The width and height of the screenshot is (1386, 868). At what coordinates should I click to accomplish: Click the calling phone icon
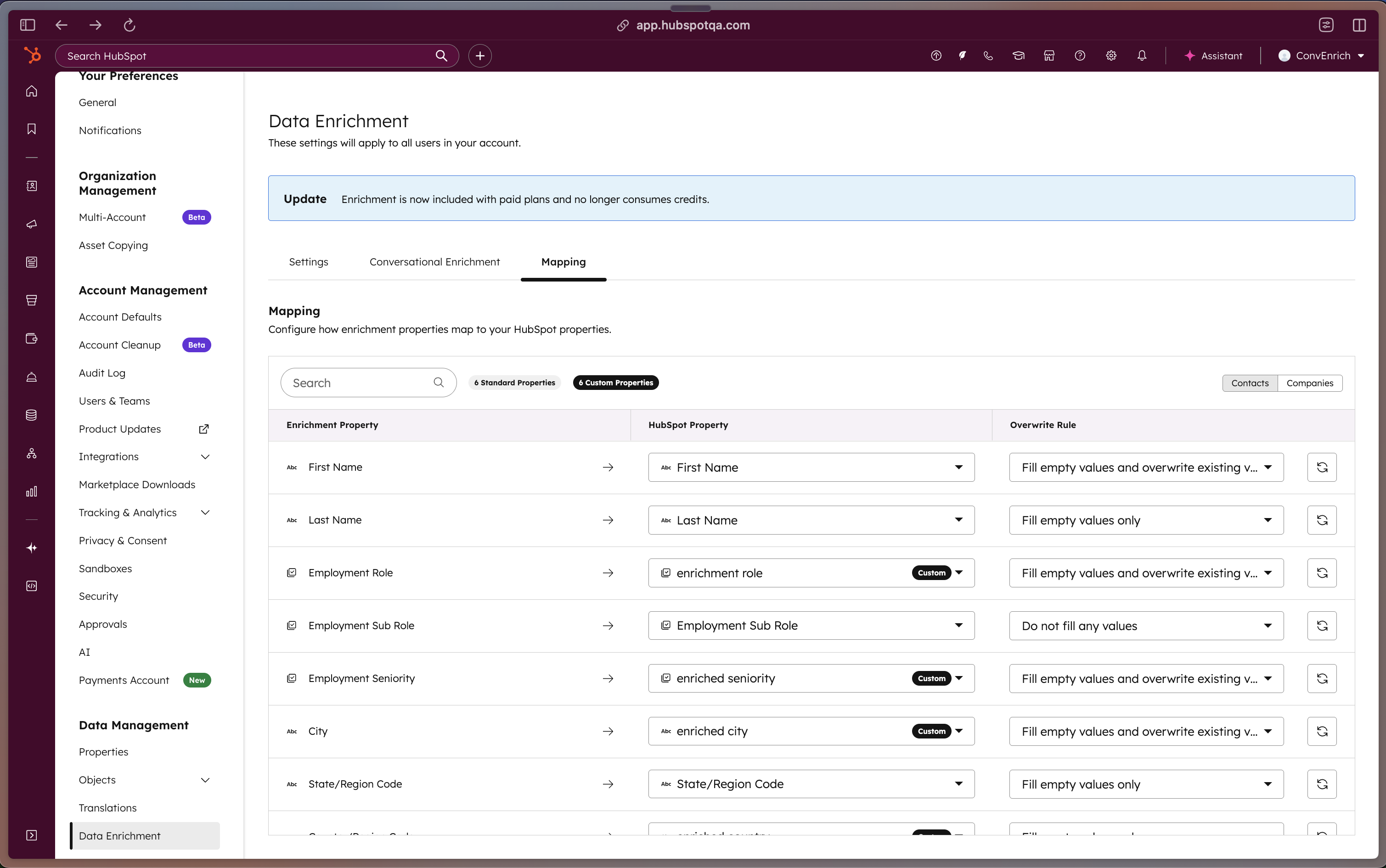pyautogui.click(x=988, y=56)
